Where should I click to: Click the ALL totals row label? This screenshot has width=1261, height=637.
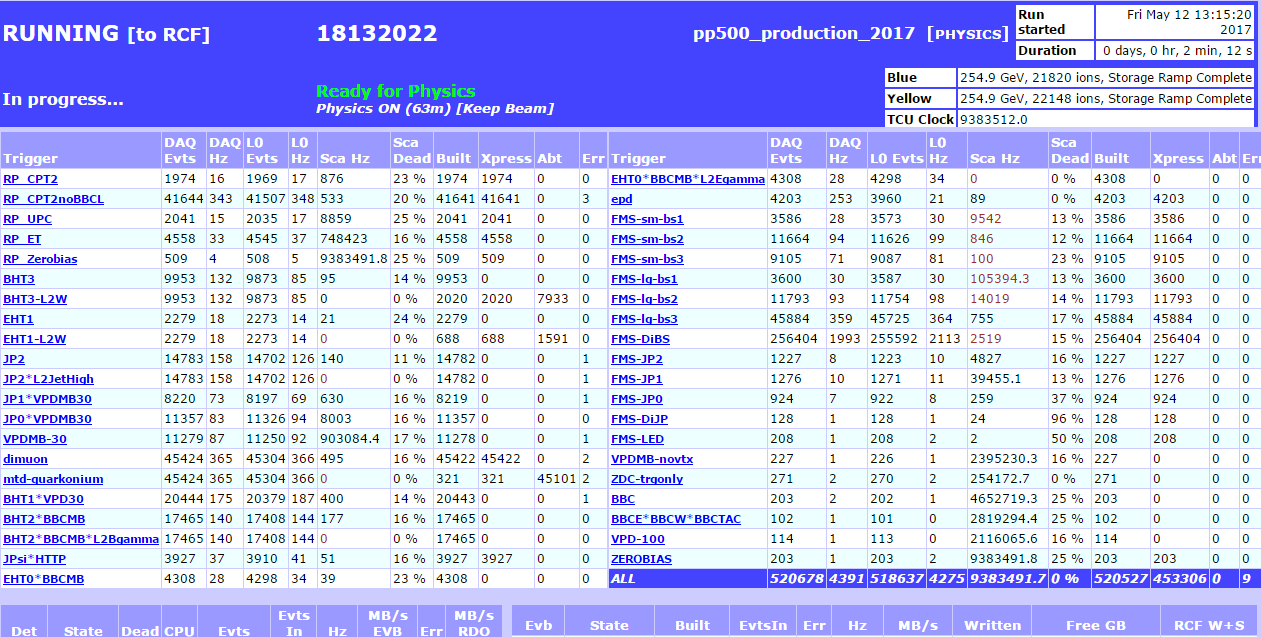coord(623,579)
